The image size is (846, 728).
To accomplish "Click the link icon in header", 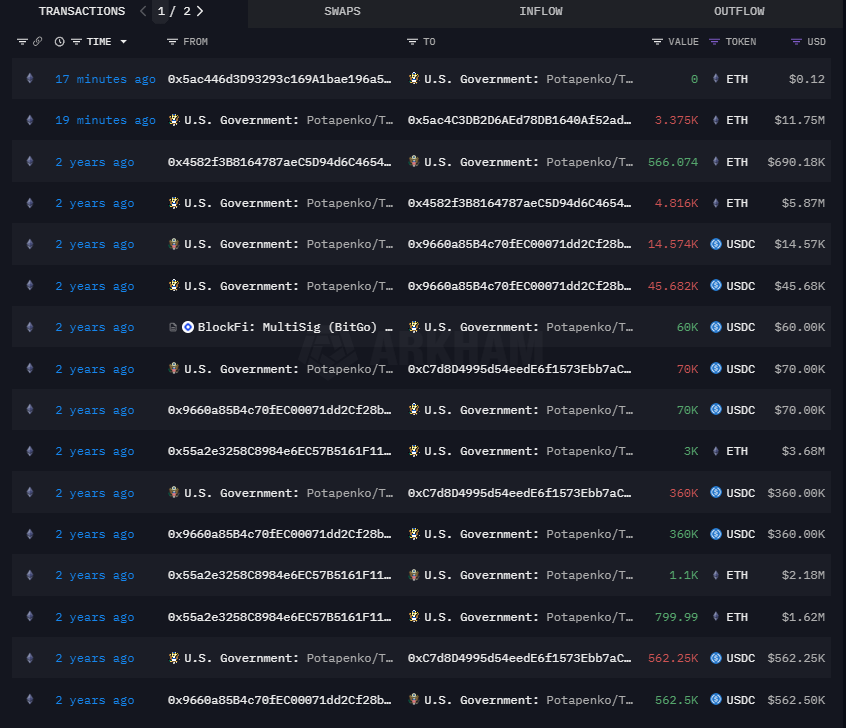I will 37,42.
